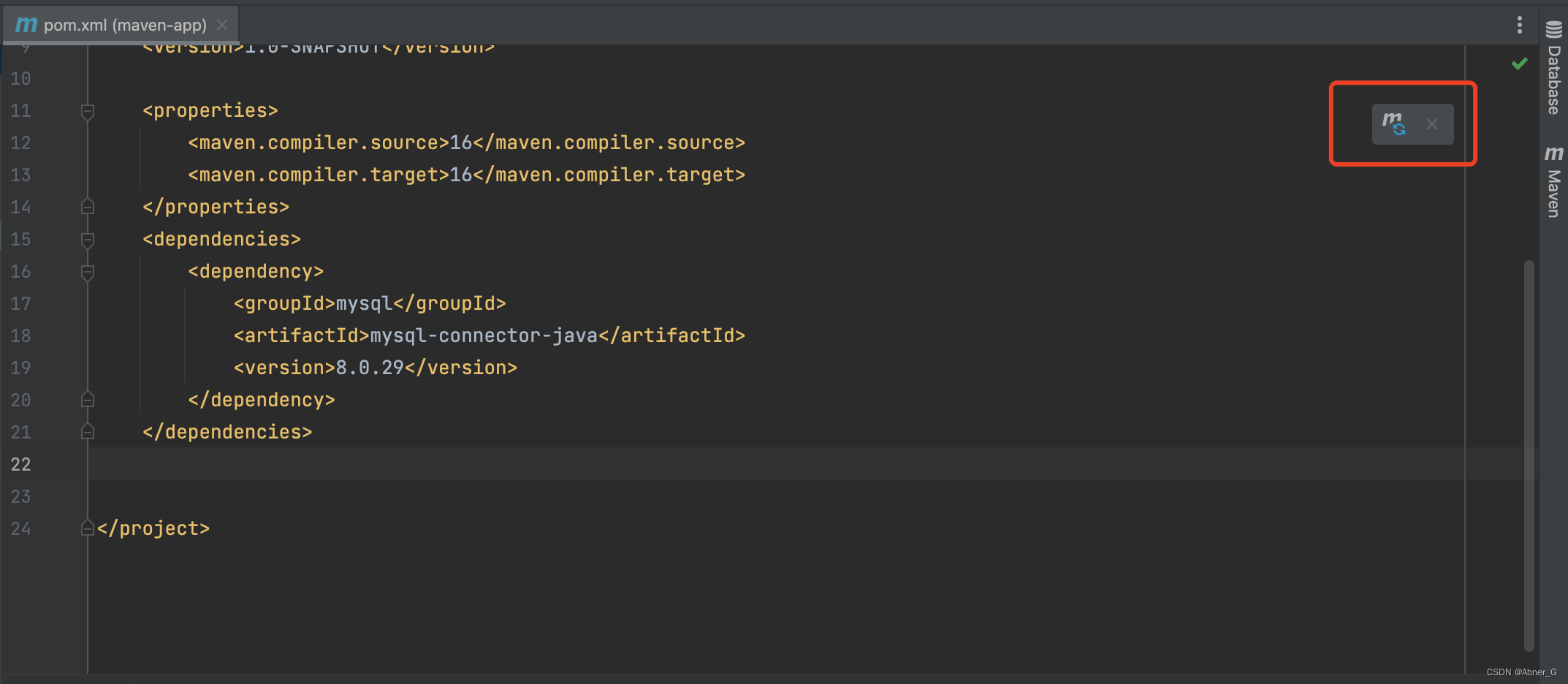Click the artifactId mysql-connector-java line
Viewport: 1568px width, 684px height.
[x=489, y=335]
